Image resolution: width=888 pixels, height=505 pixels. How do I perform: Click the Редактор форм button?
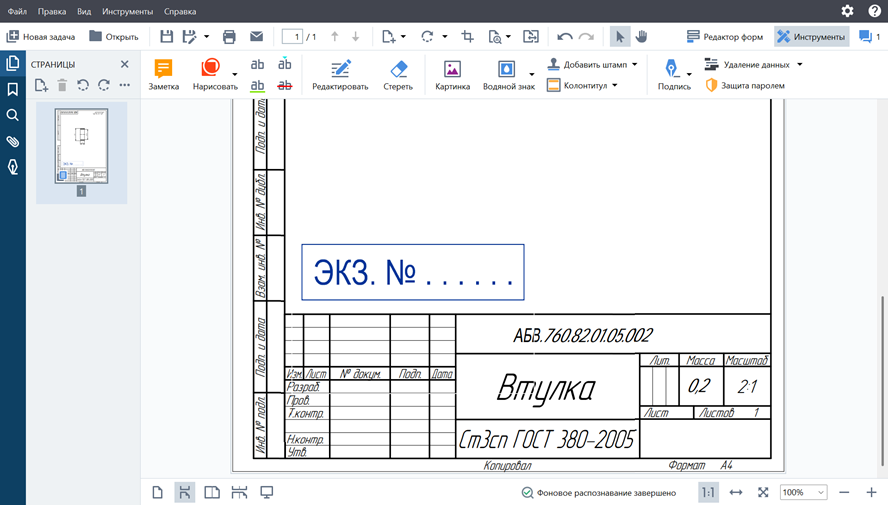click(x=726, y=37)
